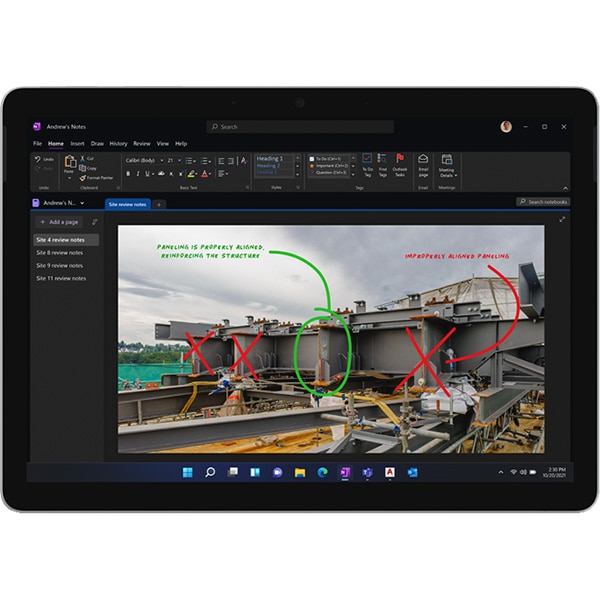Screen dimensions: 600x600
Task: Select the Format Painter tool
Action: [x=98, y=177]
